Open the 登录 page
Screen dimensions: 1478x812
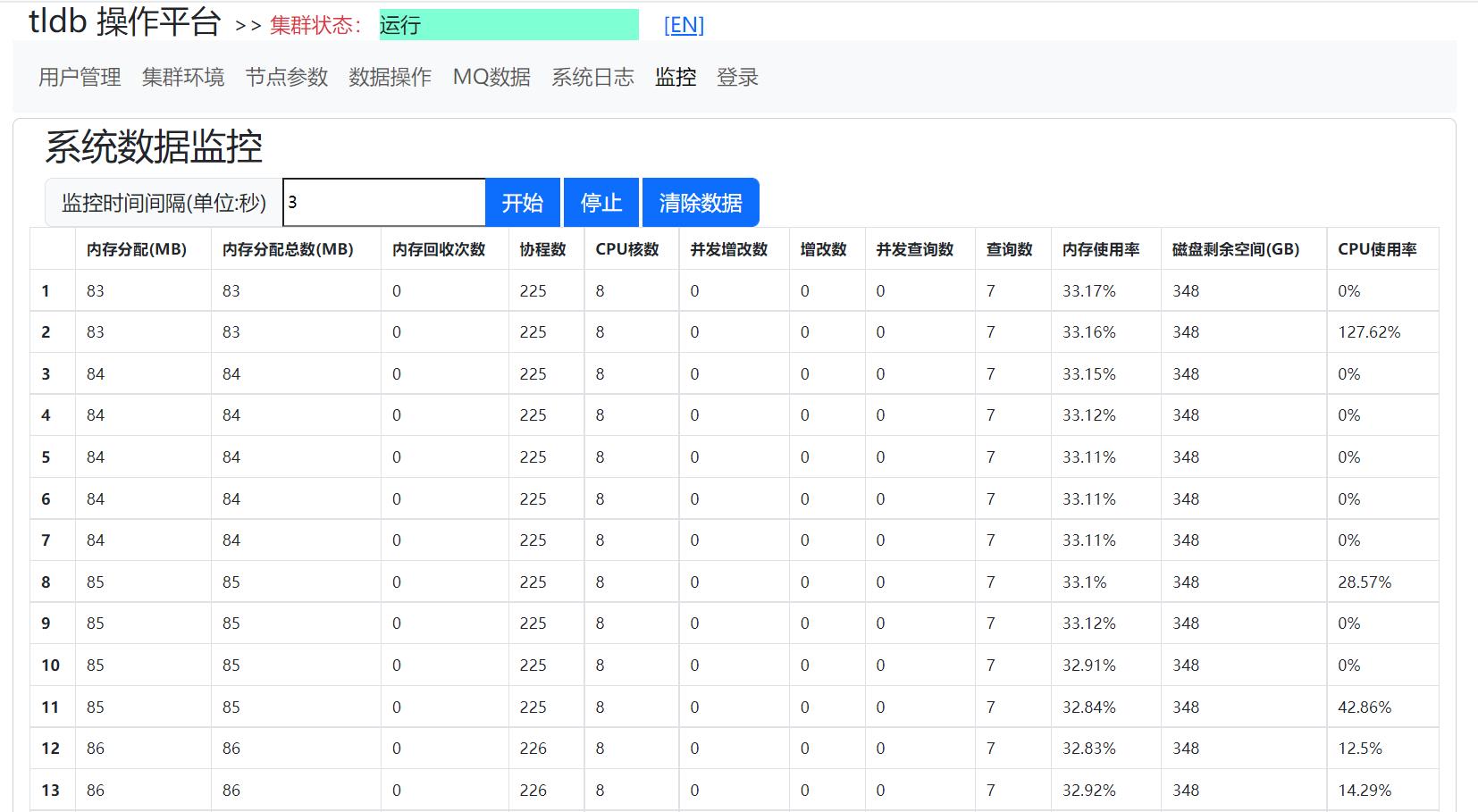click(737, 78)
